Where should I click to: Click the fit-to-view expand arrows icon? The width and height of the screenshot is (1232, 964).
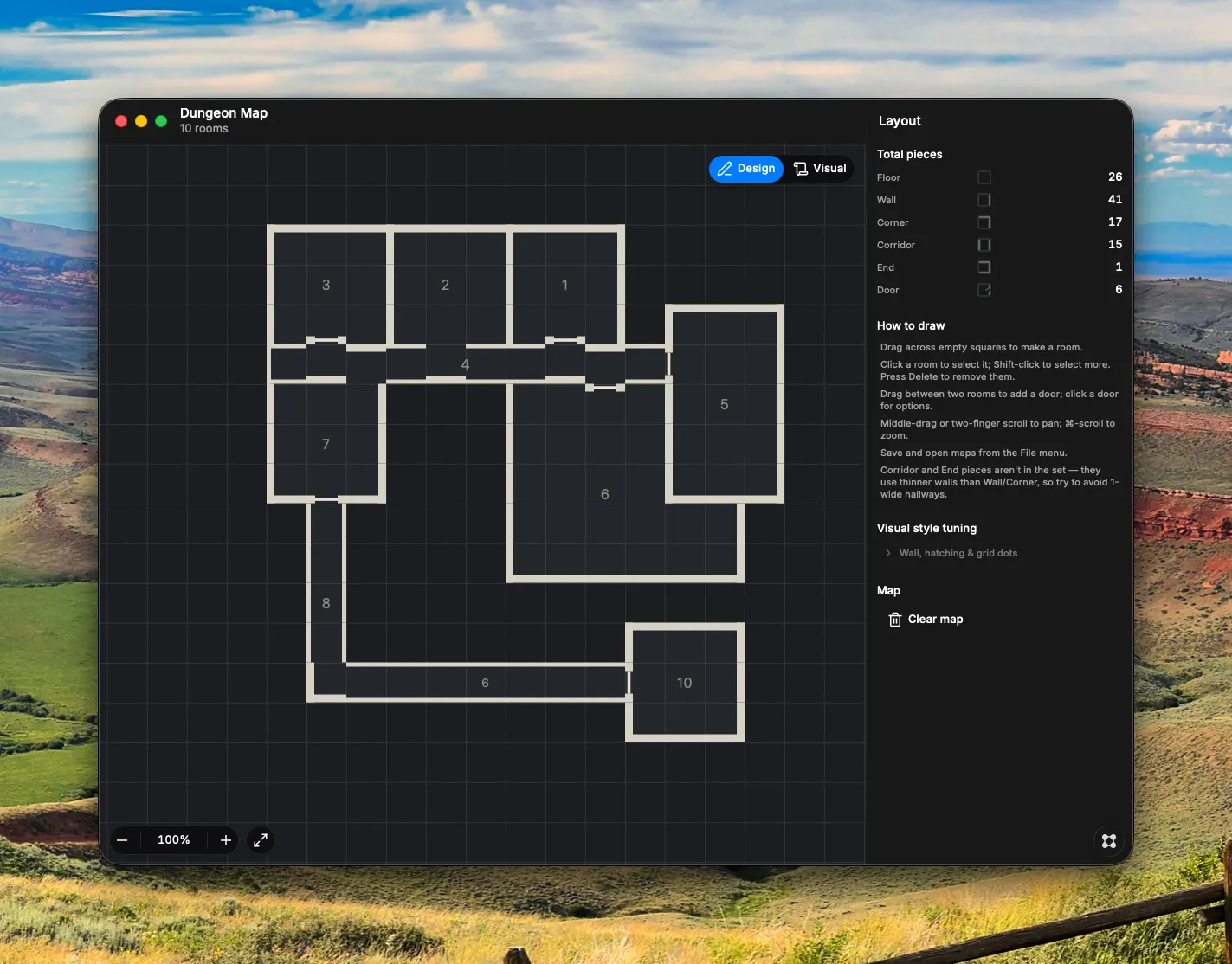(261, 840)
